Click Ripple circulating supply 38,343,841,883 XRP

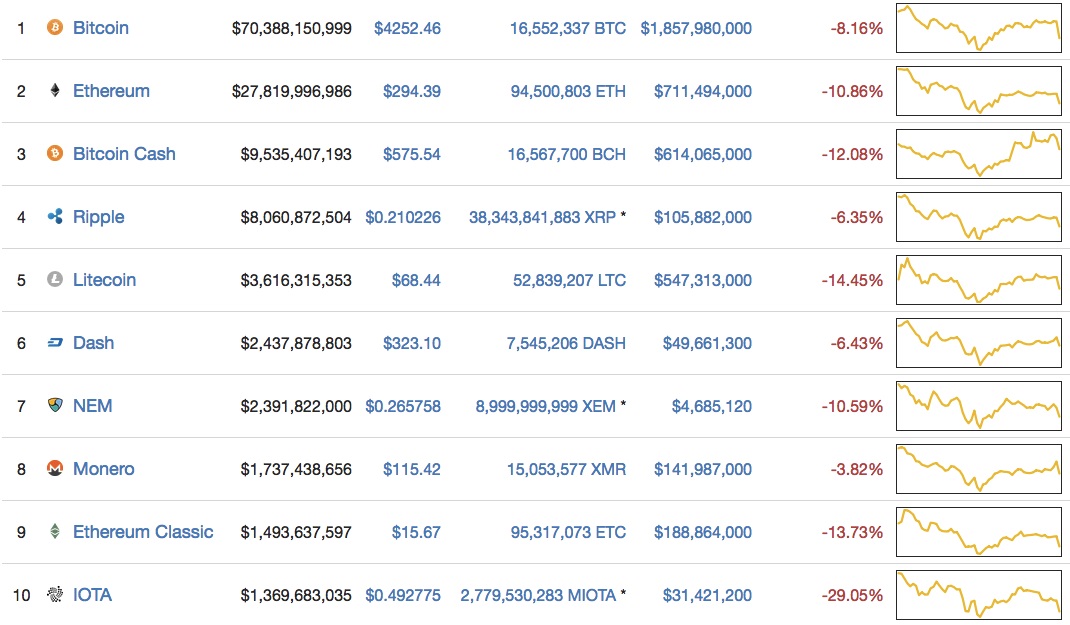point(542,217)
